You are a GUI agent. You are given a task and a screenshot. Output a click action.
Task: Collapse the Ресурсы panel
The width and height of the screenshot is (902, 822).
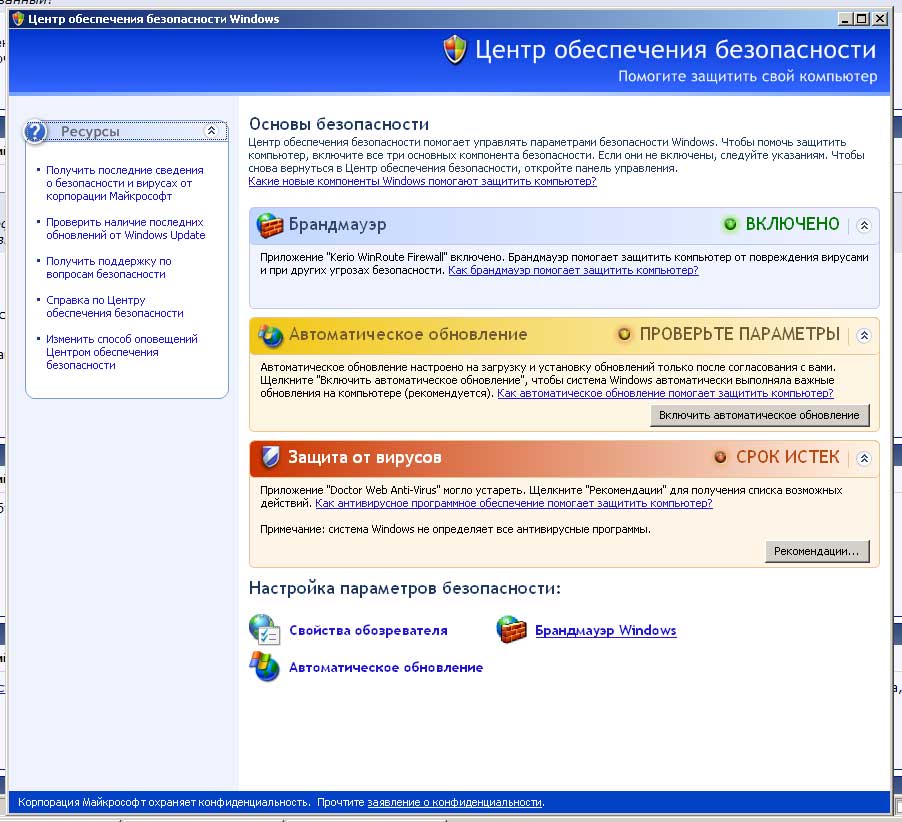[x=211, y=131]
